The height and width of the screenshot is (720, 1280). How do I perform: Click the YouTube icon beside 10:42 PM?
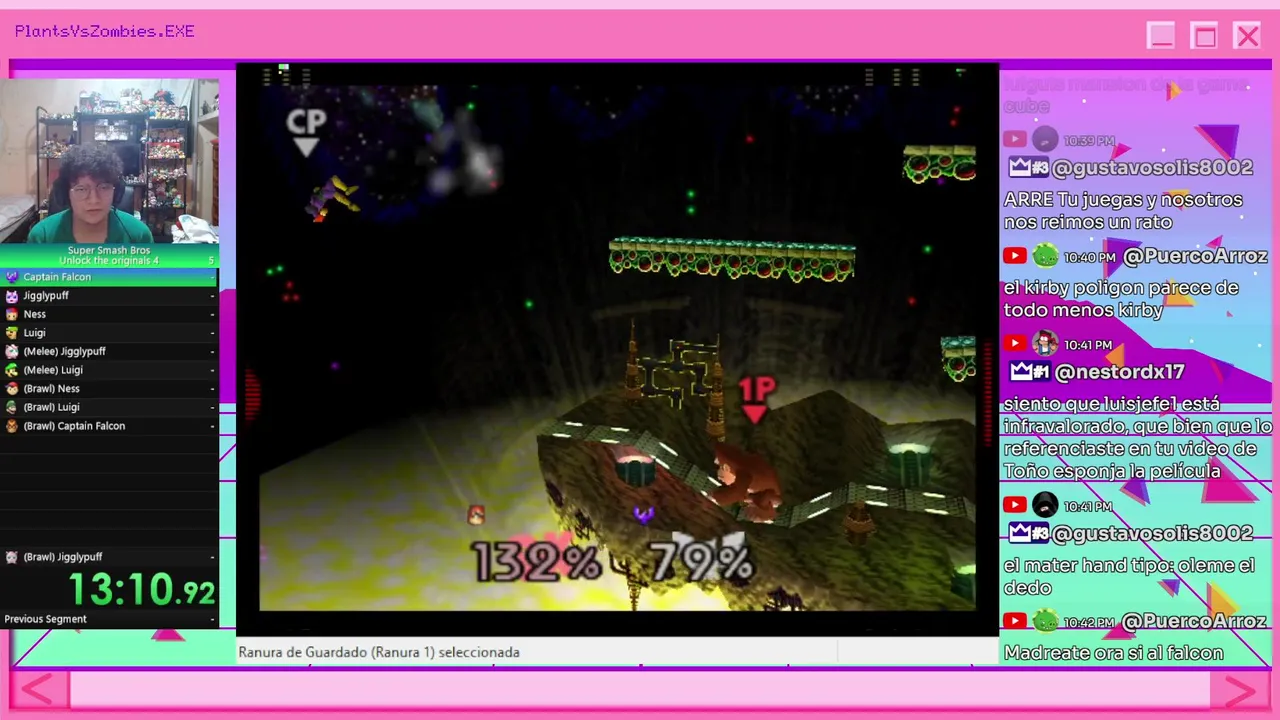(x=1015, y=622)
